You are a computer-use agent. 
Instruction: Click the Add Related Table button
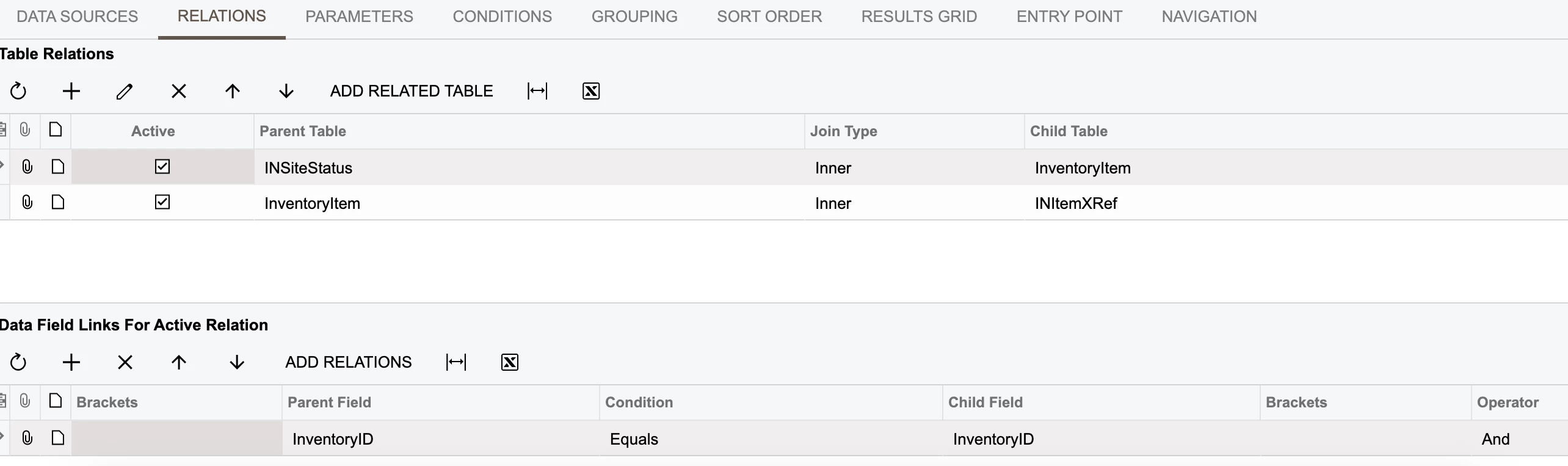tap(412, 92)
